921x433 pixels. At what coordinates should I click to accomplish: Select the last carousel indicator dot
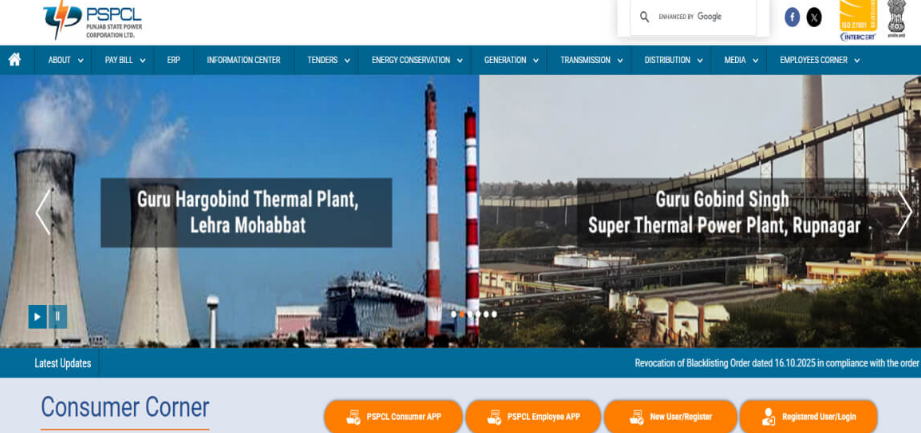pos(494,314)
